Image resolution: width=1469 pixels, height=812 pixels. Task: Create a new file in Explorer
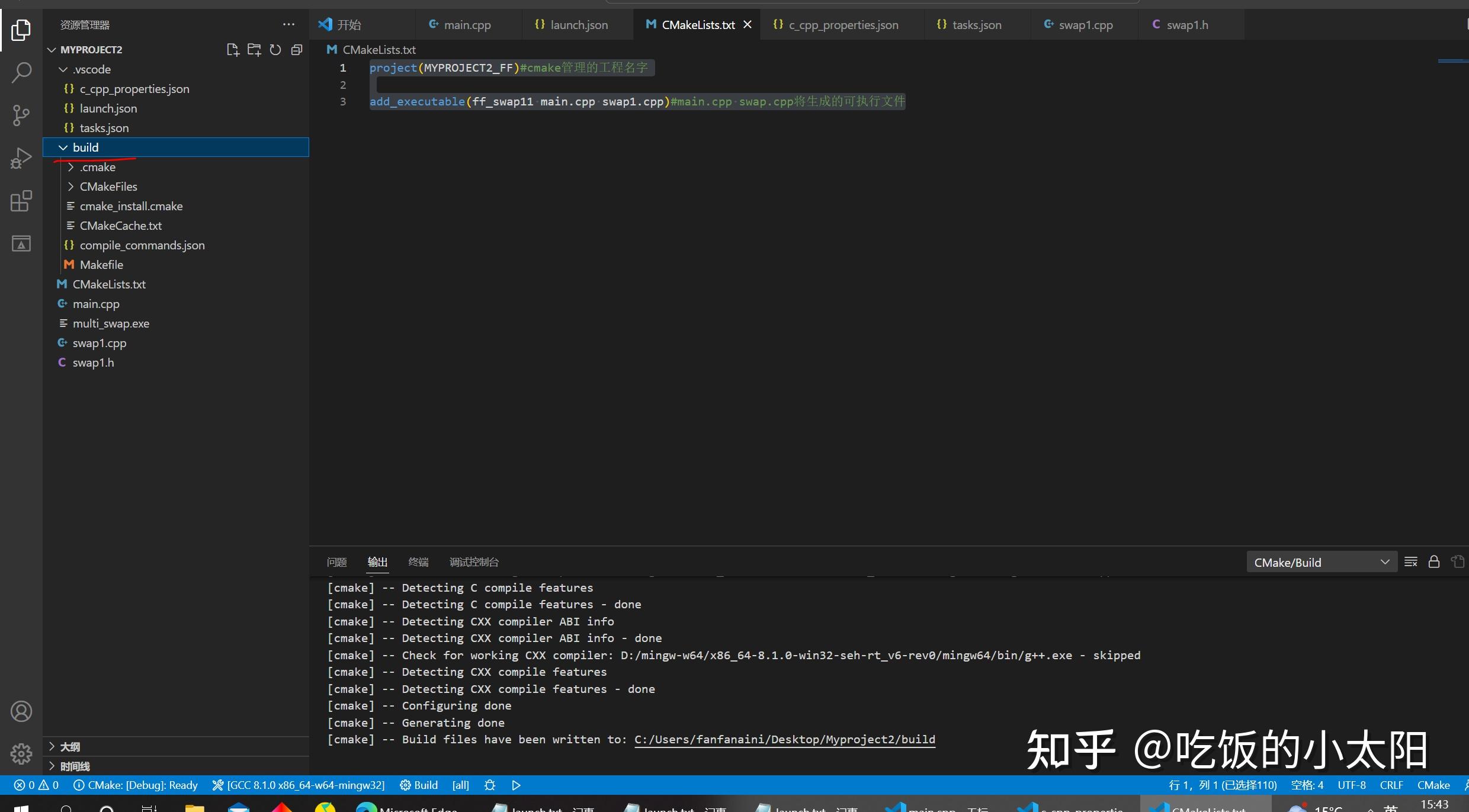tap(233, 50)
